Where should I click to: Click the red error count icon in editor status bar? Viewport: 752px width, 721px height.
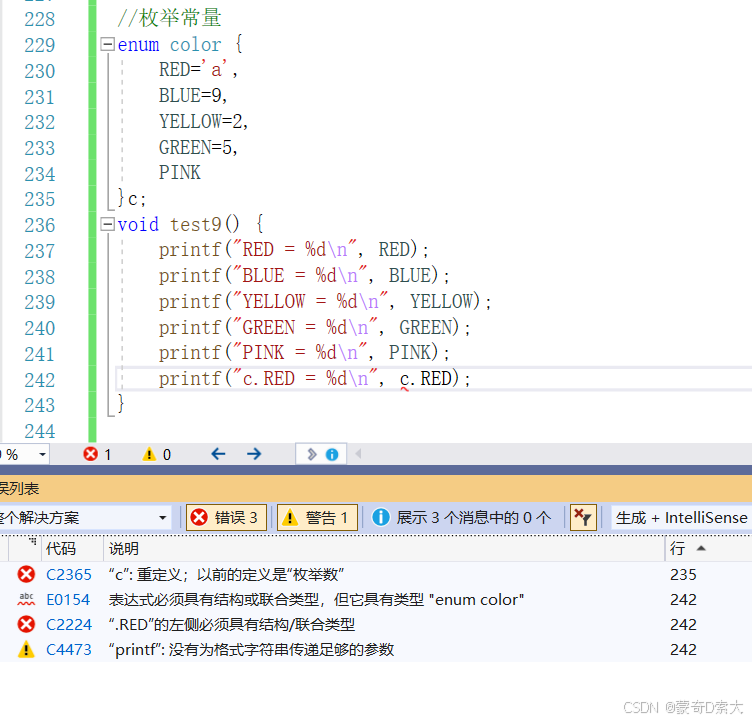click(90, 454)
